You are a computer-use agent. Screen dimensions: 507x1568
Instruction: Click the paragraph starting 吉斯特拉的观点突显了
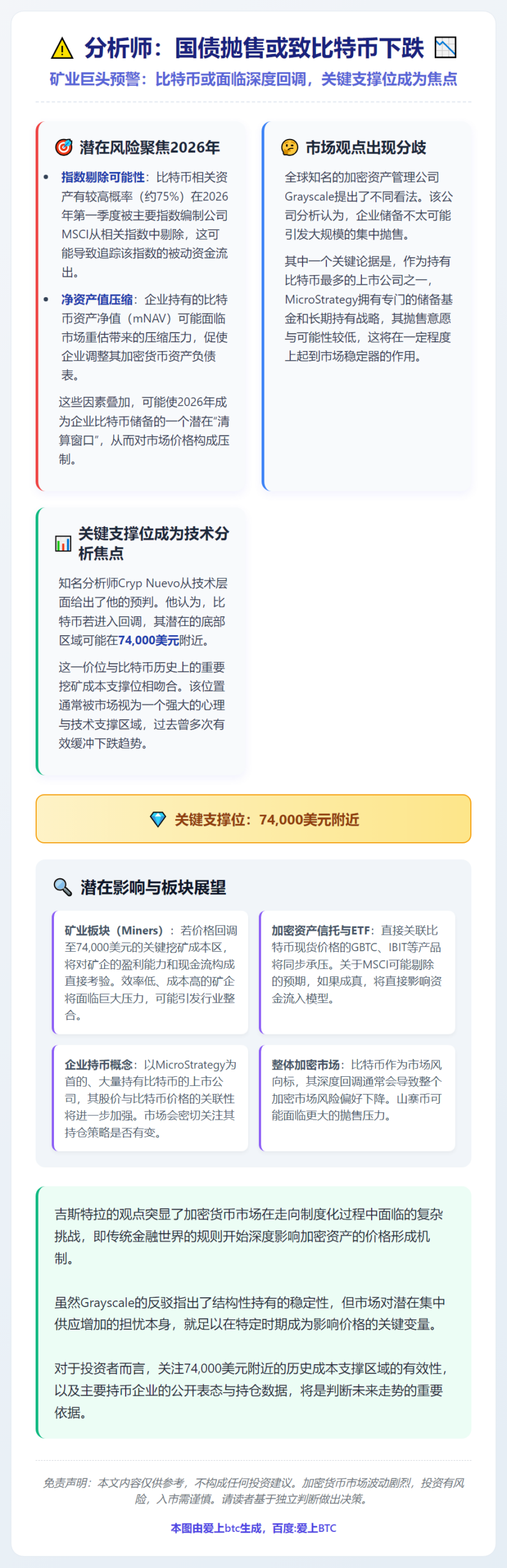[x=249, y=1236]
